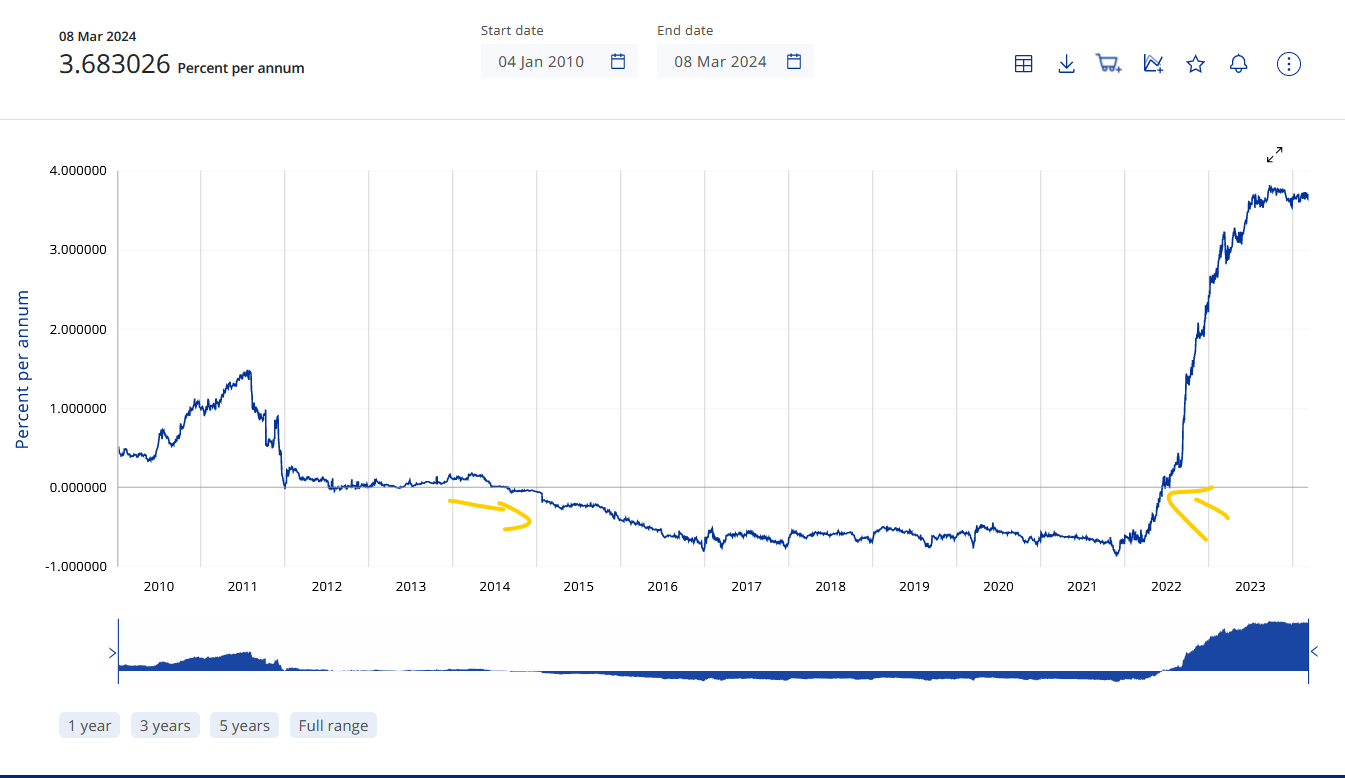
Task: Click the Start date field showing 04 Jan 2010
Action: click(541, 62)
